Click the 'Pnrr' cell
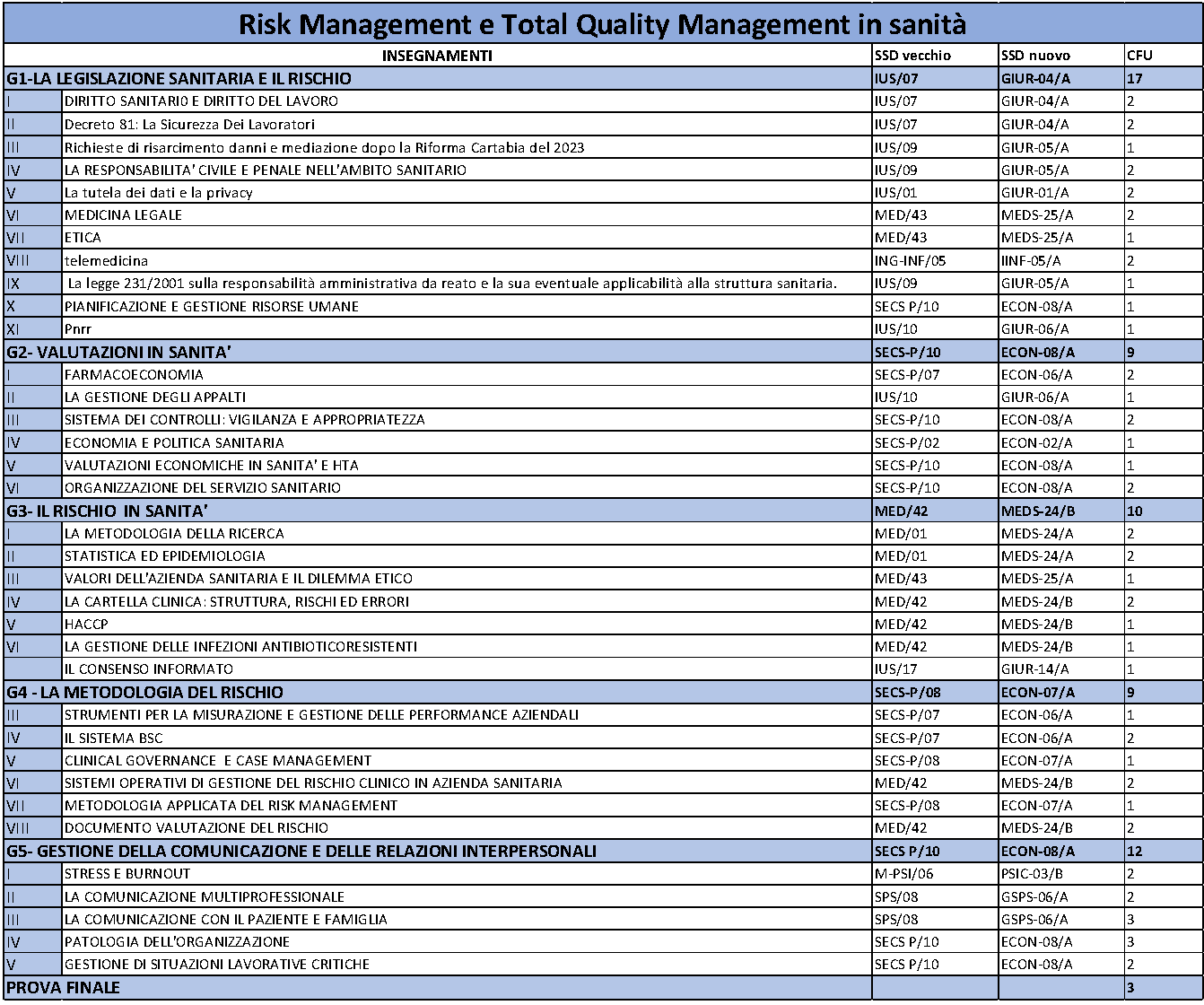 tap(467, 329)
